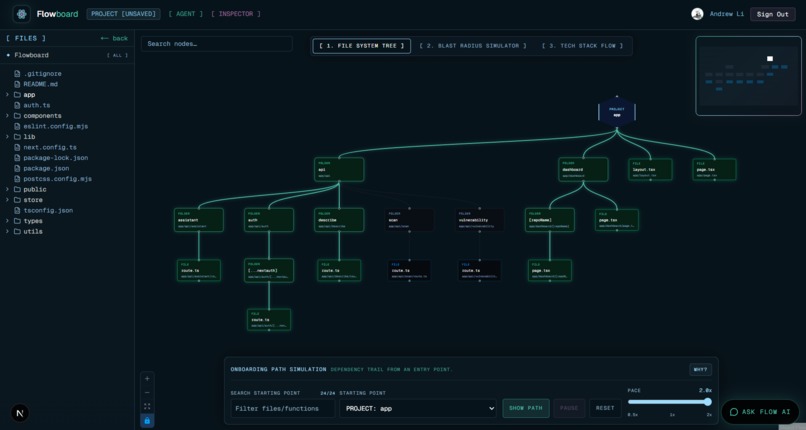Click the back link in Files
This screenshot has height=430, width=806.
click(x=114, y=39)
